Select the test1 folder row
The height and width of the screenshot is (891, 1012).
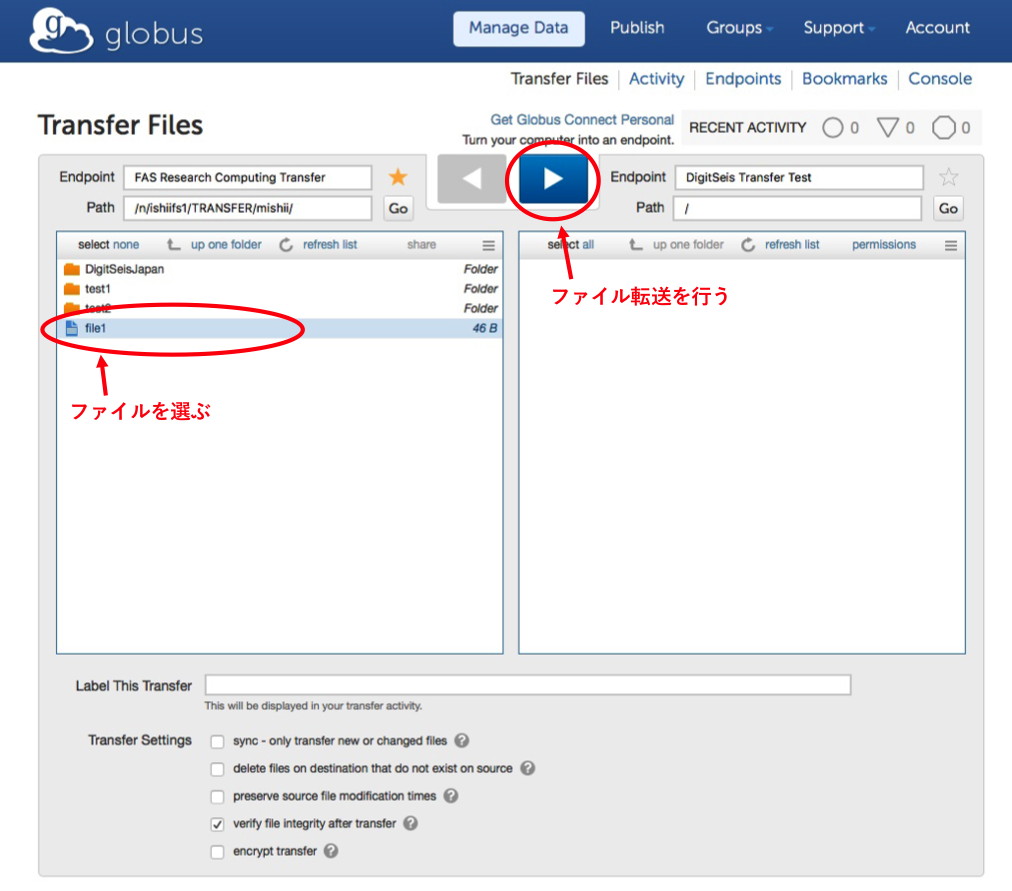pos(279,289)
